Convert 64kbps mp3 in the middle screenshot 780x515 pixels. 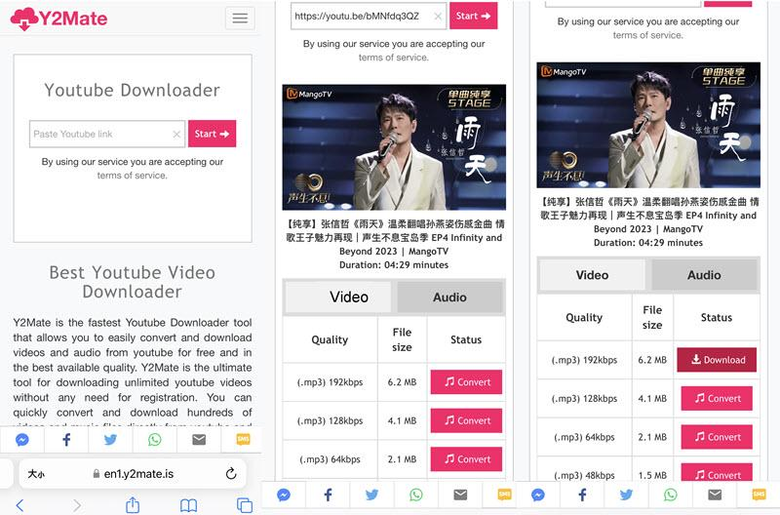coord(467,459)
